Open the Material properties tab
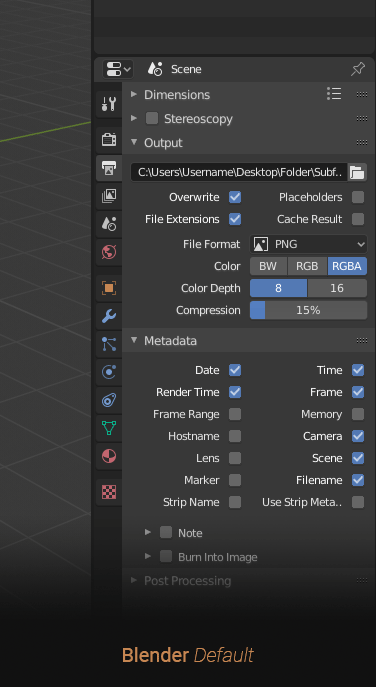The width and height of the screenshot is (376, 687). tap(109, 456)
